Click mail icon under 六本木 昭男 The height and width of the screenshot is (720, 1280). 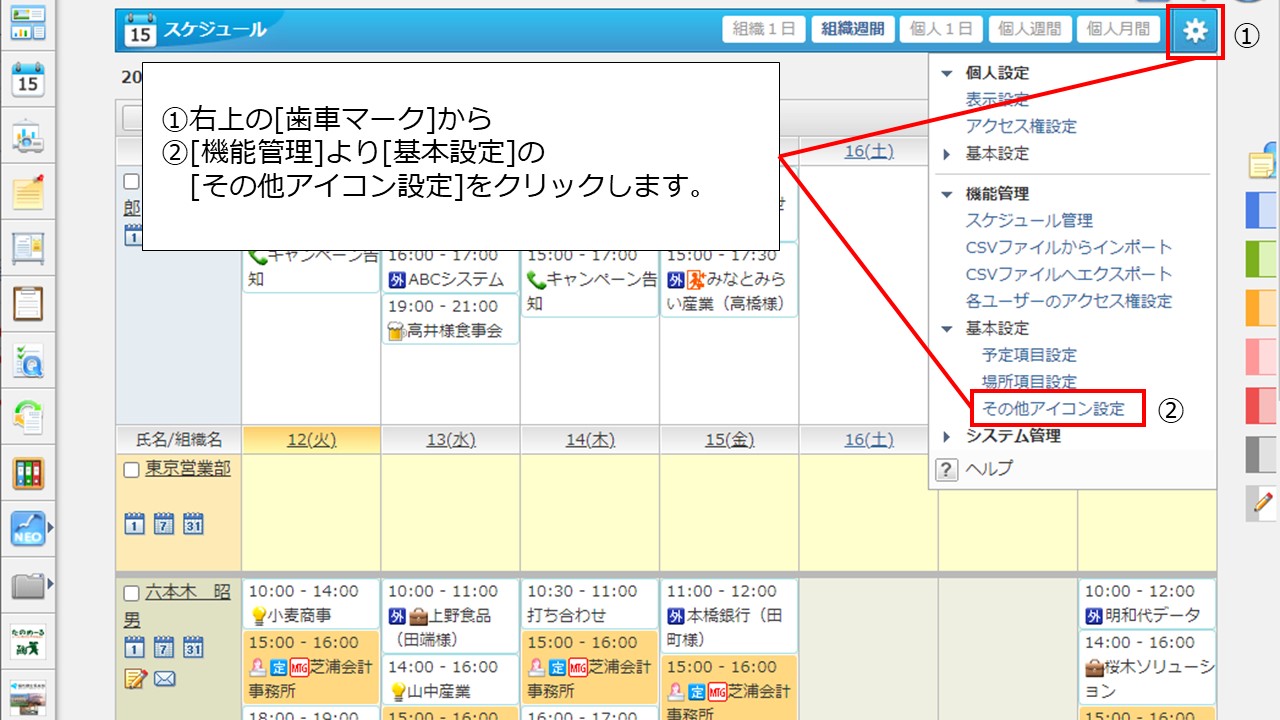[x=165, y=679]
